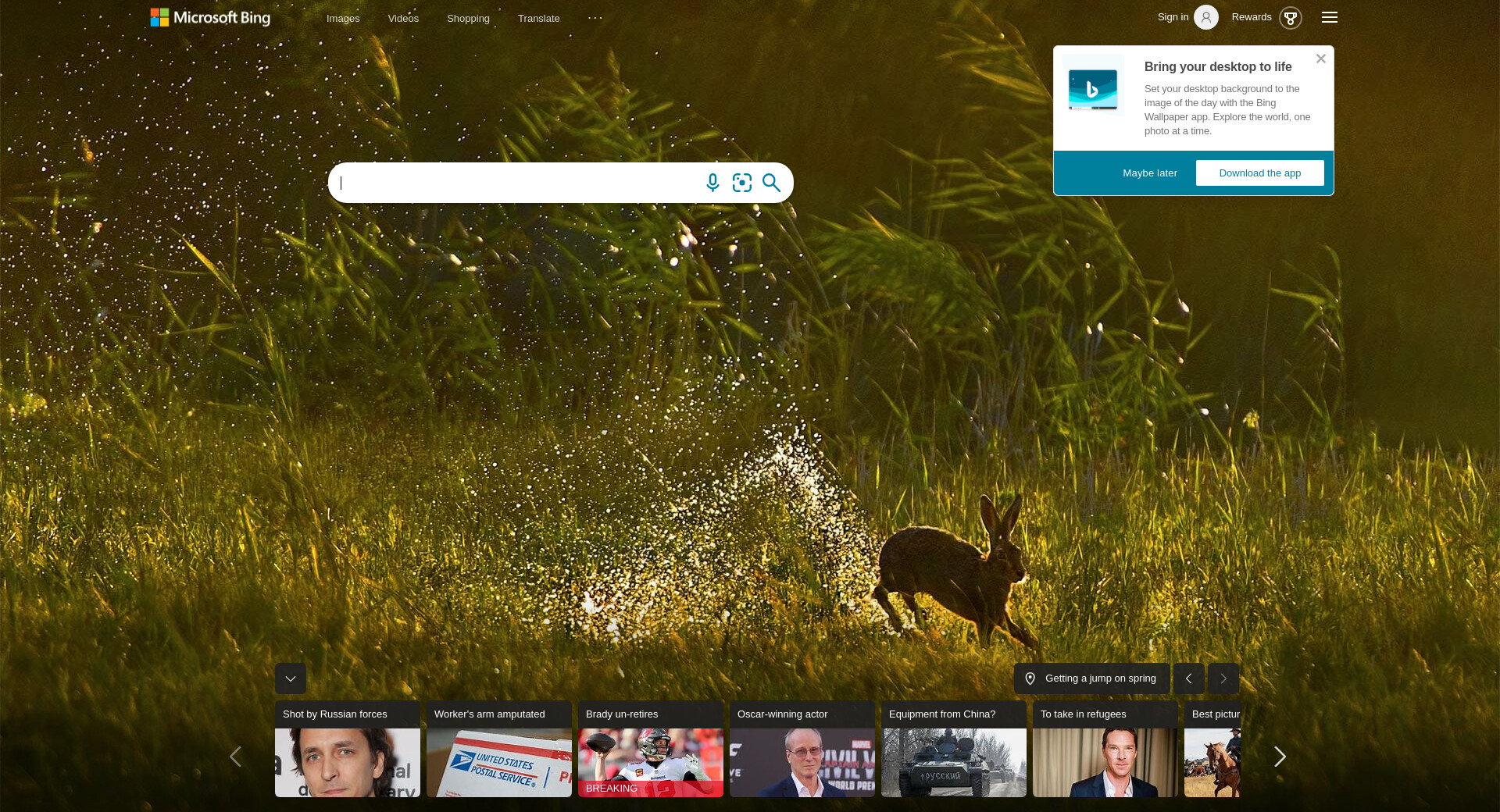Viewport: 1500px width, 812px height.
Task: Go to the Videos tab
Action: tap(403, 18)
